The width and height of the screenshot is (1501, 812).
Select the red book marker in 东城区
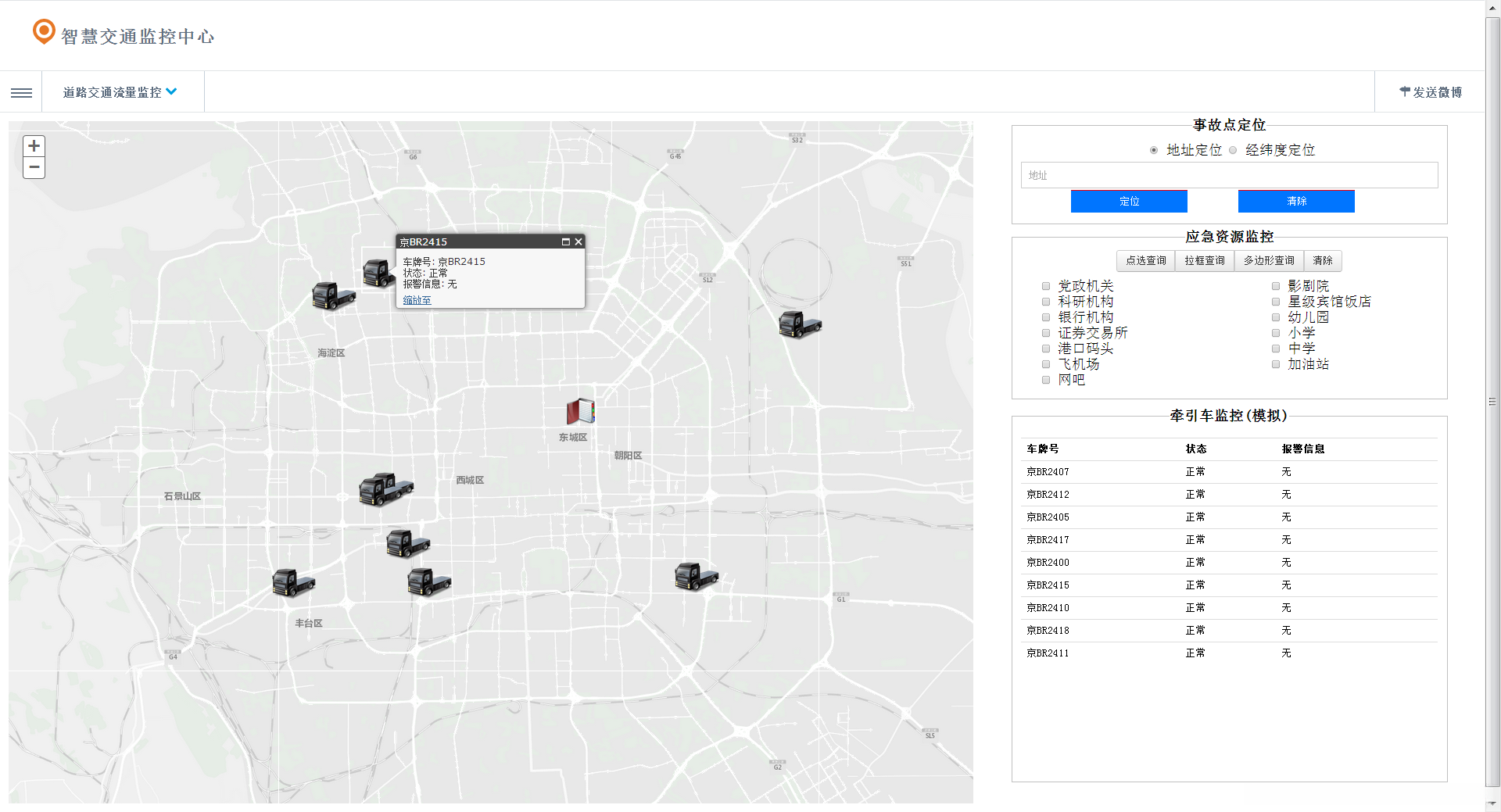click(581, 411)
